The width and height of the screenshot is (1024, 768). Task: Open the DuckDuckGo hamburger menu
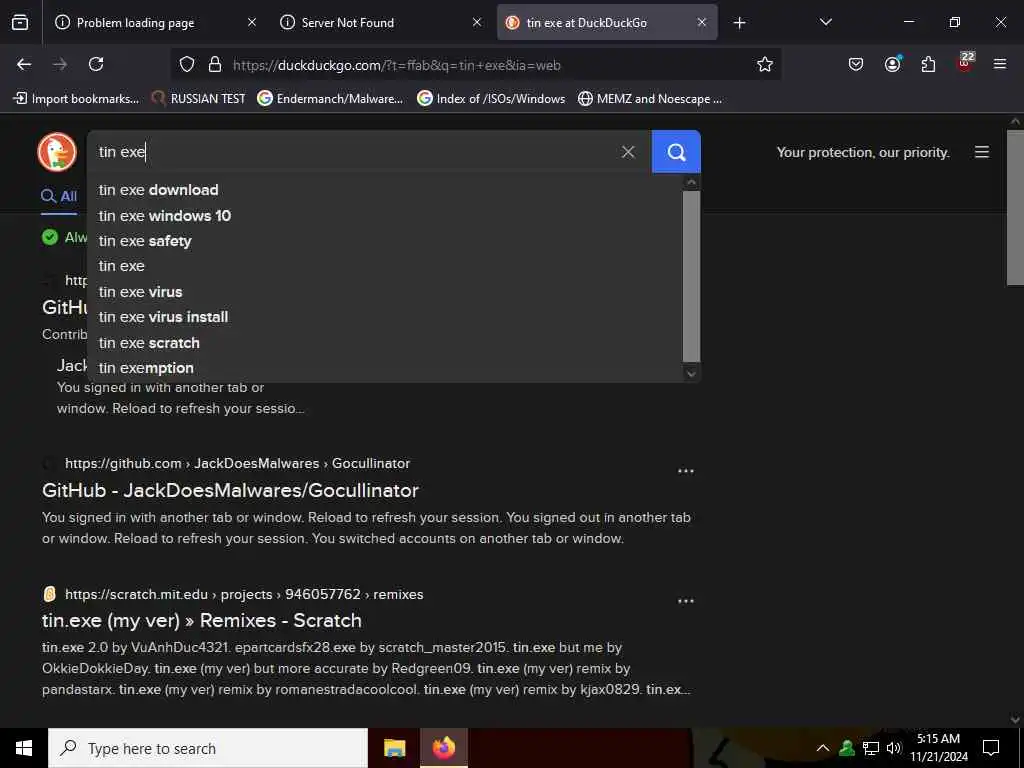(x=982, y=152)
